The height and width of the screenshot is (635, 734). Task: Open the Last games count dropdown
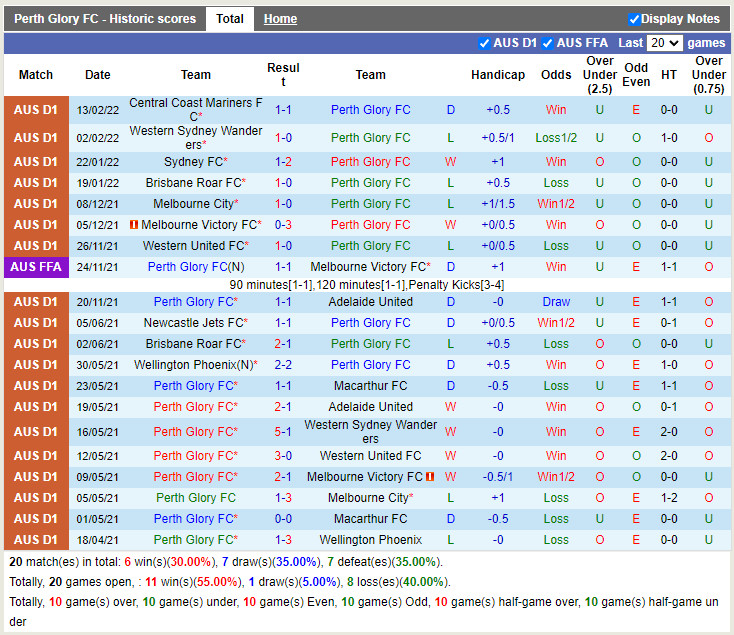(664, 43)
